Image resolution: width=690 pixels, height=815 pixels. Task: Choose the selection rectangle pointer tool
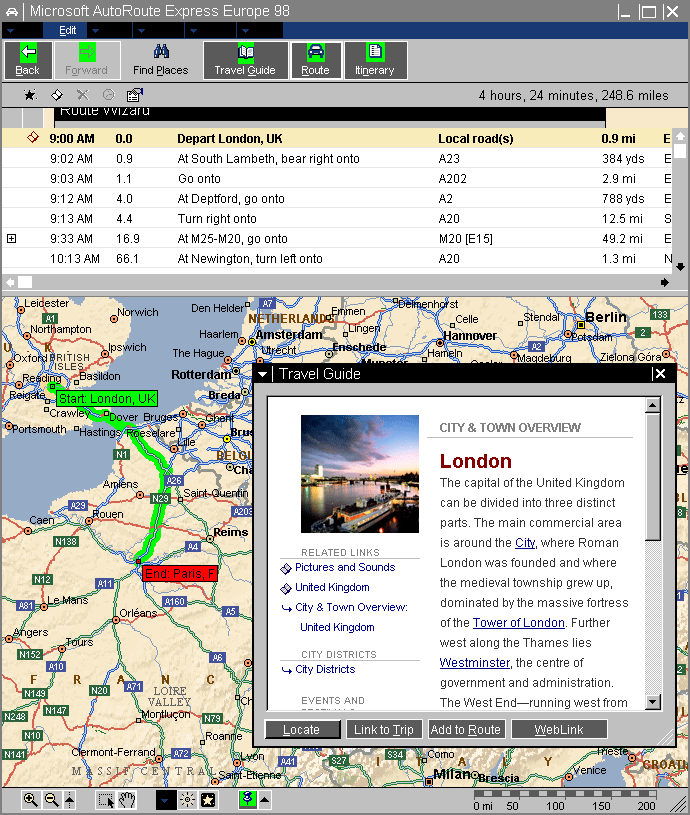106,800
